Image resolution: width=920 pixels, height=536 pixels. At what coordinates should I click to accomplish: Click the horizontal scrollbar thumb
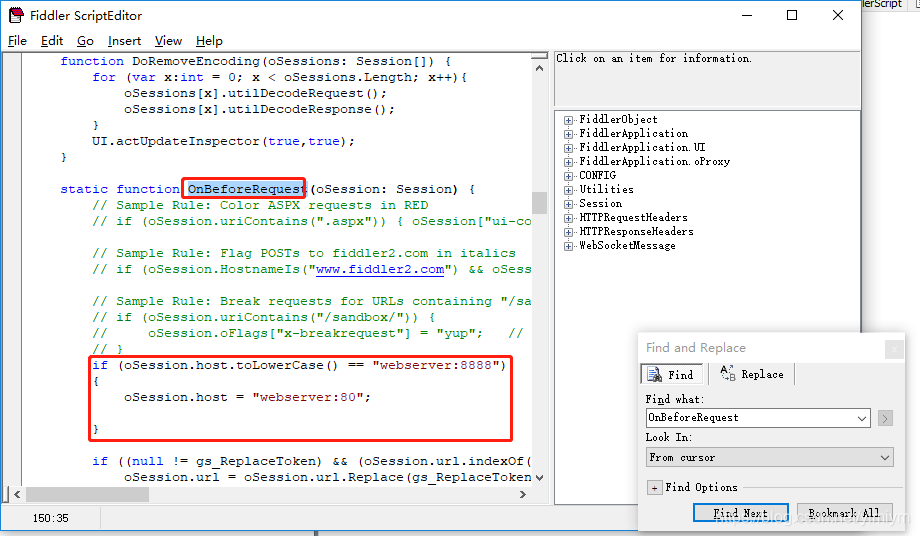pyautogui.click(x=87, y=495)
